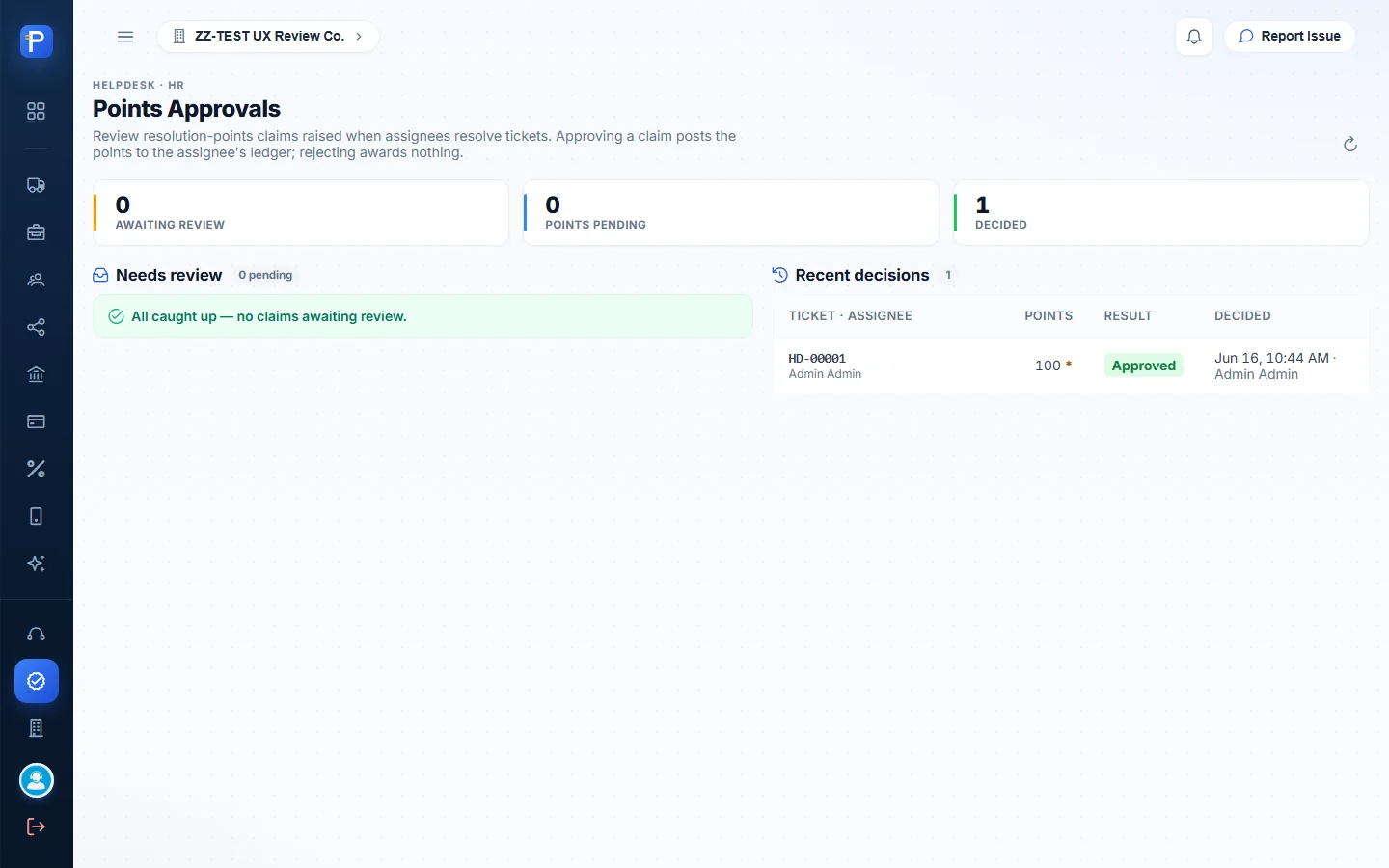Click the Result column header

1128,316
